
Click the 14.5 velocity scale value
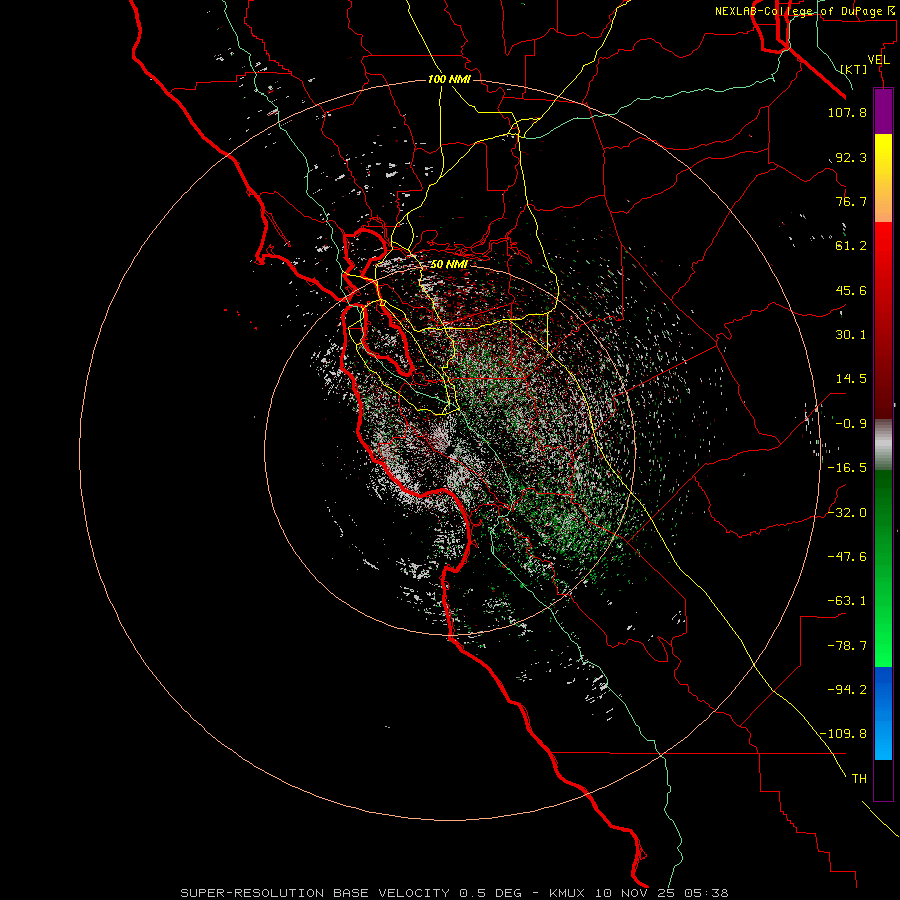[x=851, y=379]
